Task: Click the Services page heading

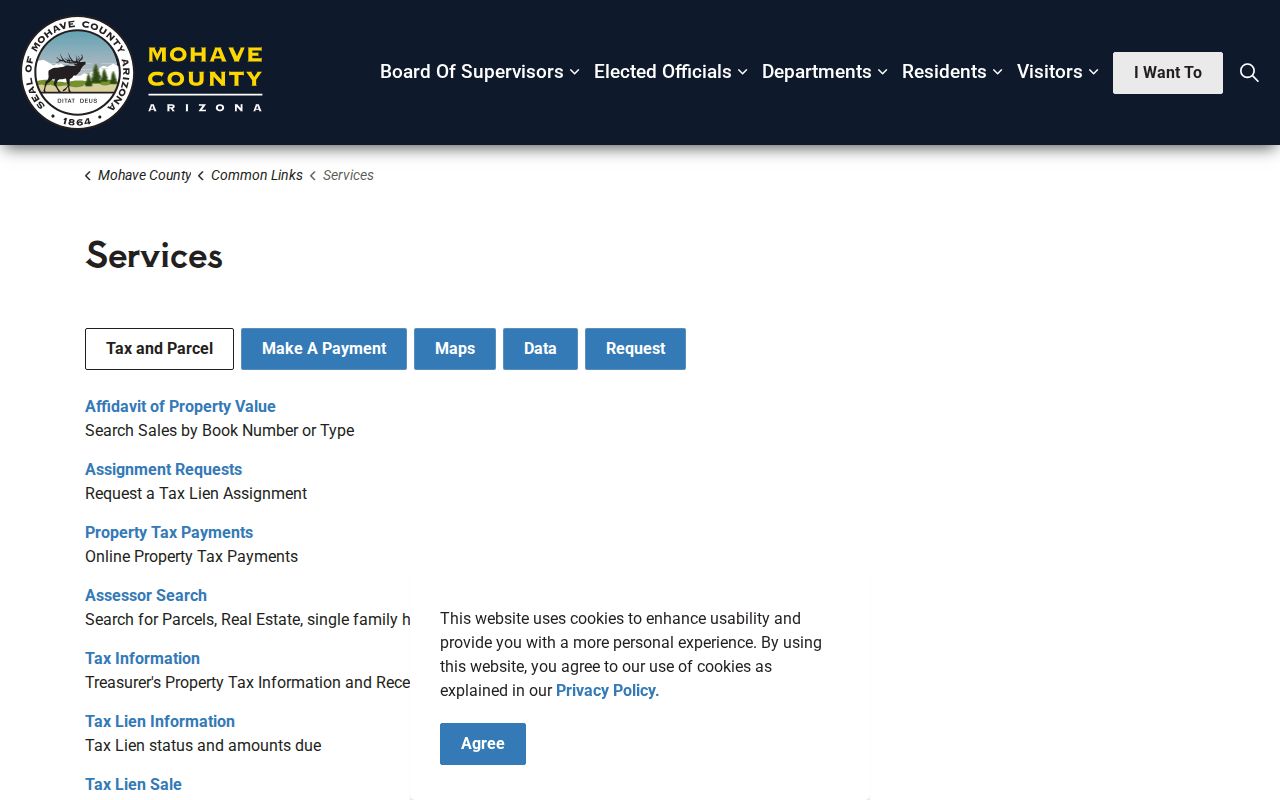Action: (x=154, y=255)
